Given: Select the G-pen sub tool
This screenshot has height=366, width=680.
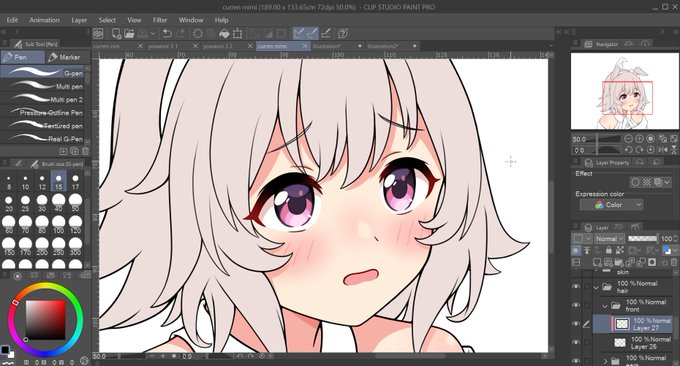Looking at the screenshot, I should [x=42, y=72].
